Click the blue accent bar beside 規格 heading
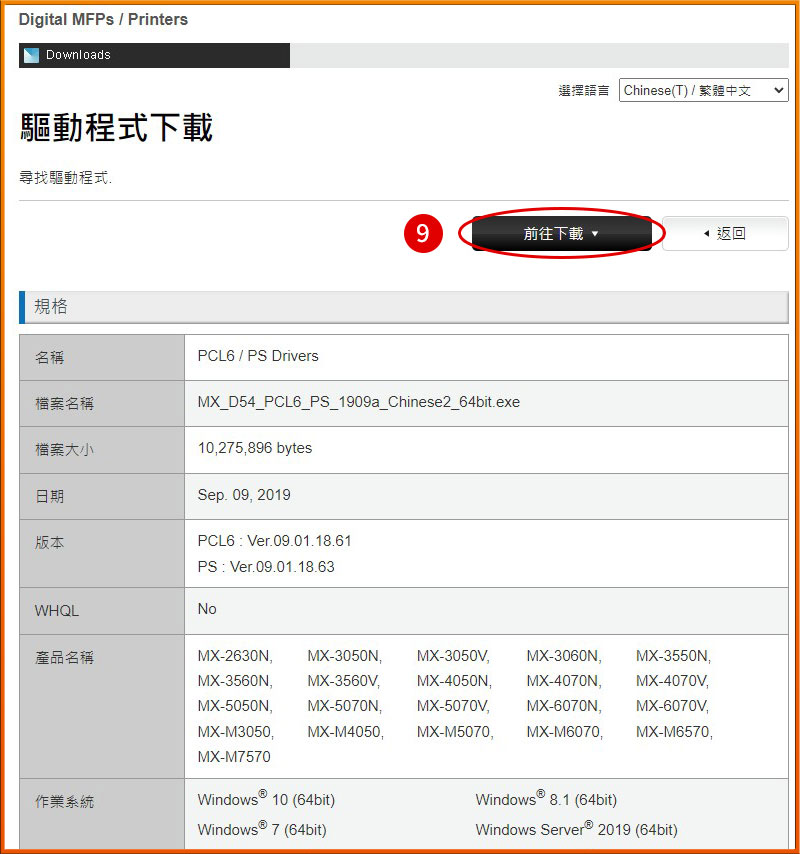This screenshot has height=854, width=800. tap(23, 307)
